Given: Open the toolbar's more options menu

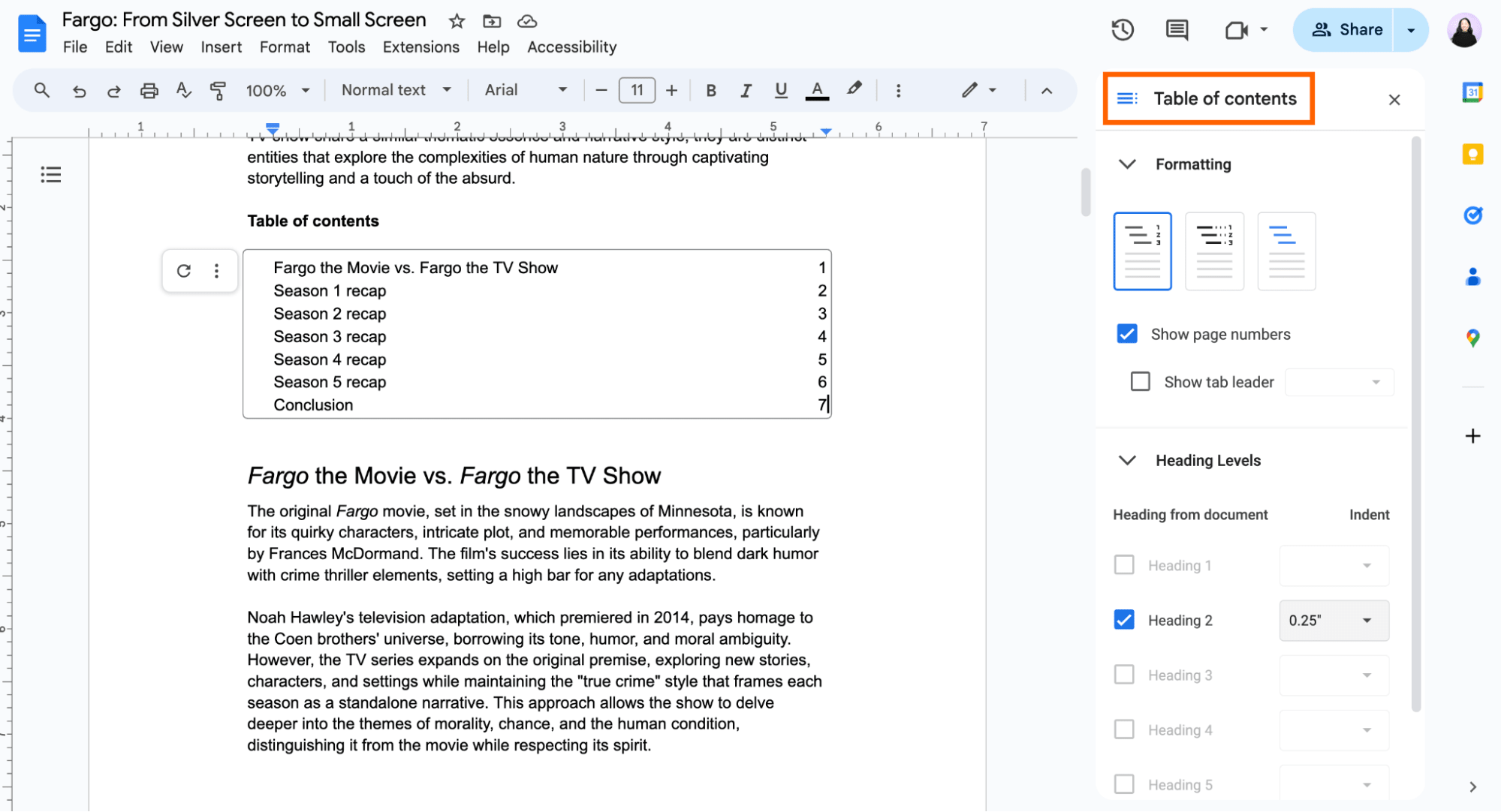Looking at the screenshot, I should click(x=898, y=91).
